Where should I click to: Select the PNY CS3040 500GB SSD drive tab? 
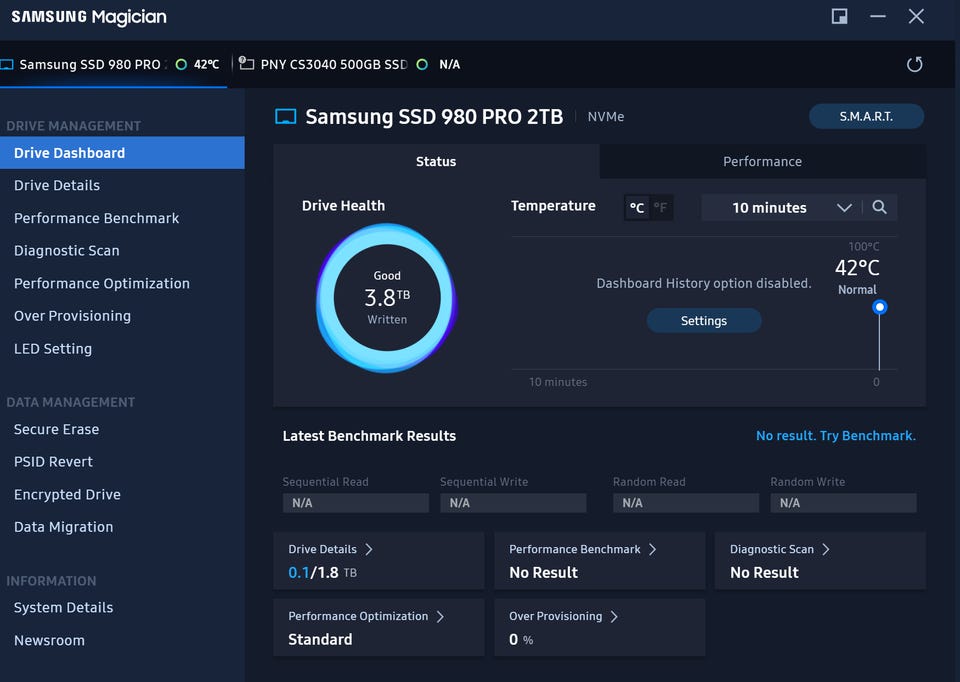349,64
